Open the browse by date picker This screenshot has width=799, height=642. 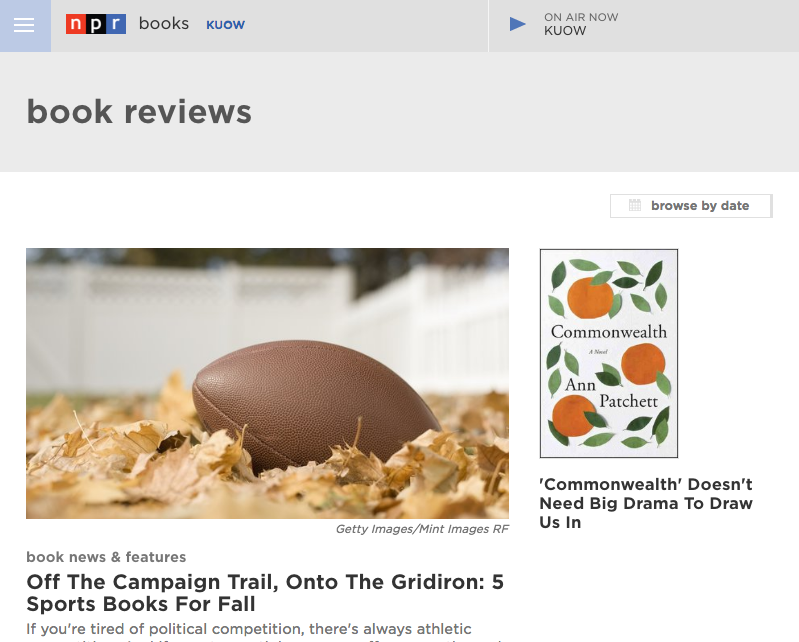pos(699,206)
